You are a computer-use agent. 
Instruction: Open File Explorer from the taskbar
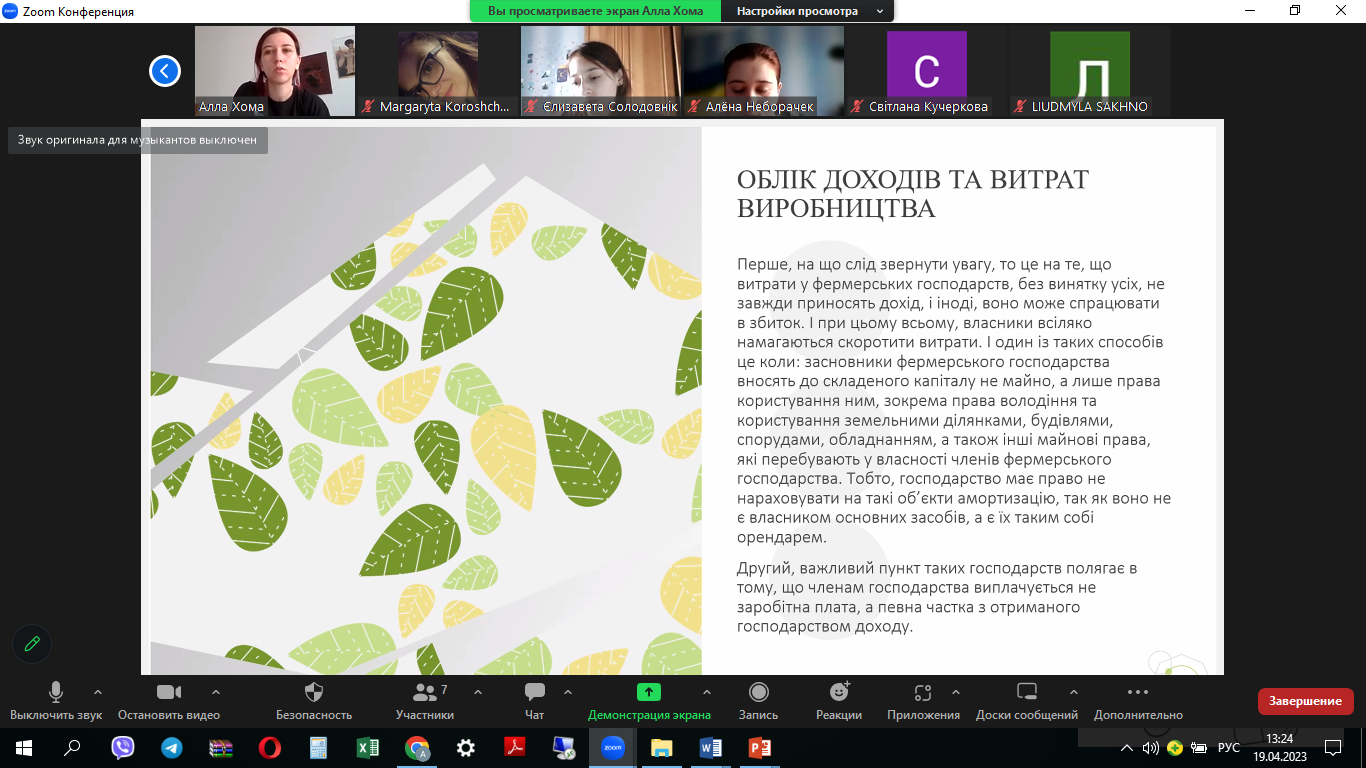(x=662, y=747)
